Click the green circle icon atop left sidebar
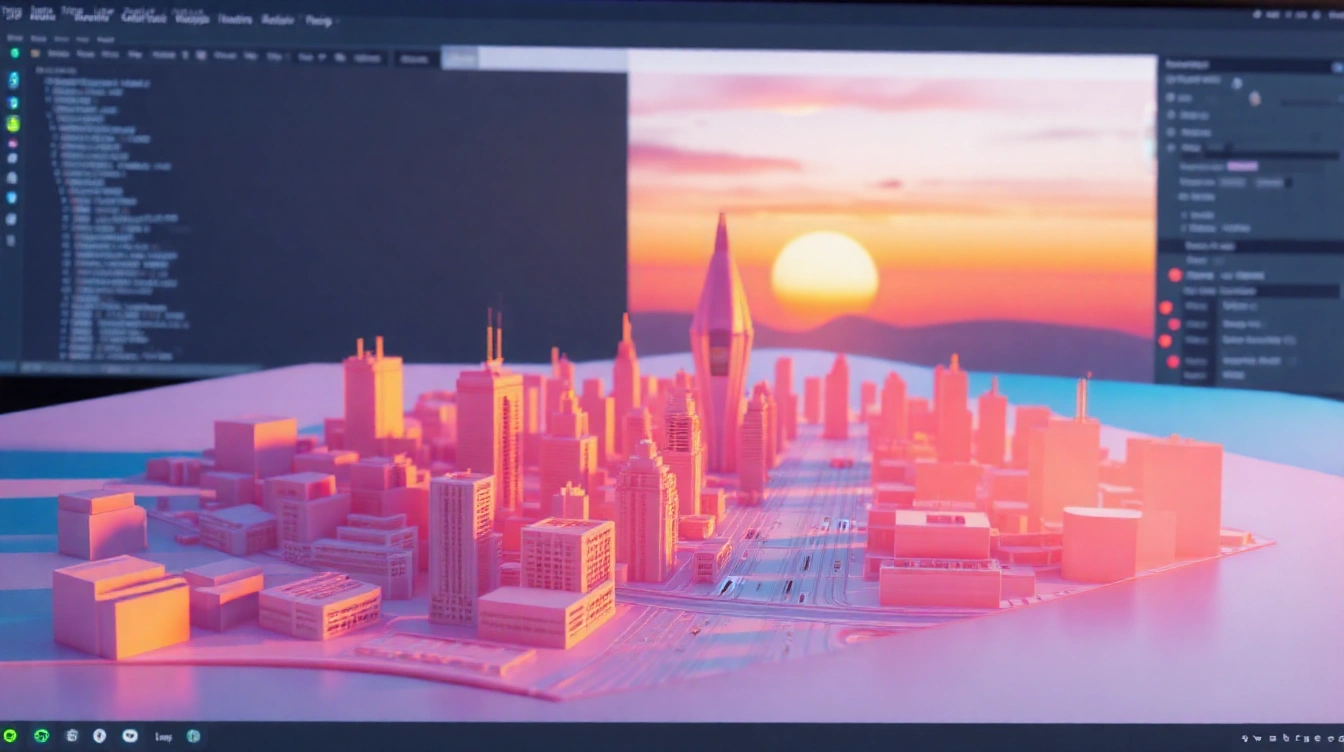Screen dimensions: 1344x752 pos(14,53)
